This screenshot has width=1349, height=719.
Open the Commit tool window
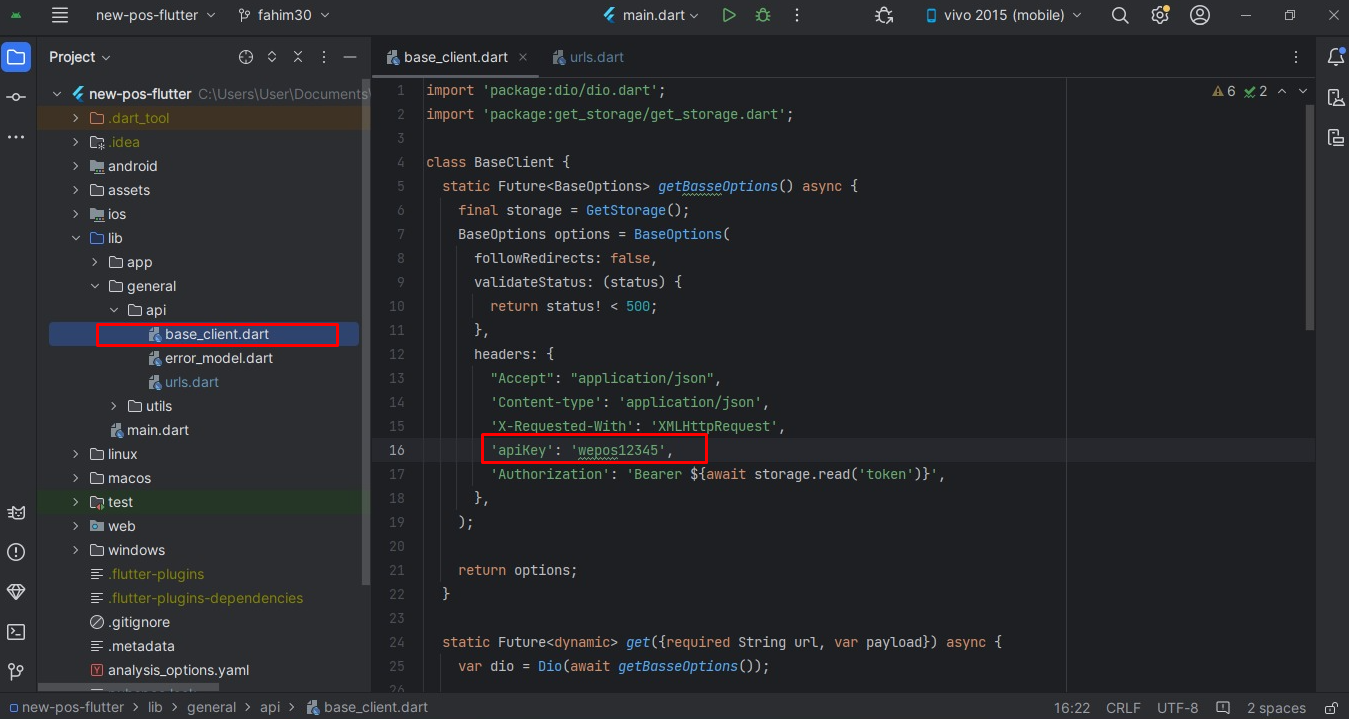tap(16, 97)
